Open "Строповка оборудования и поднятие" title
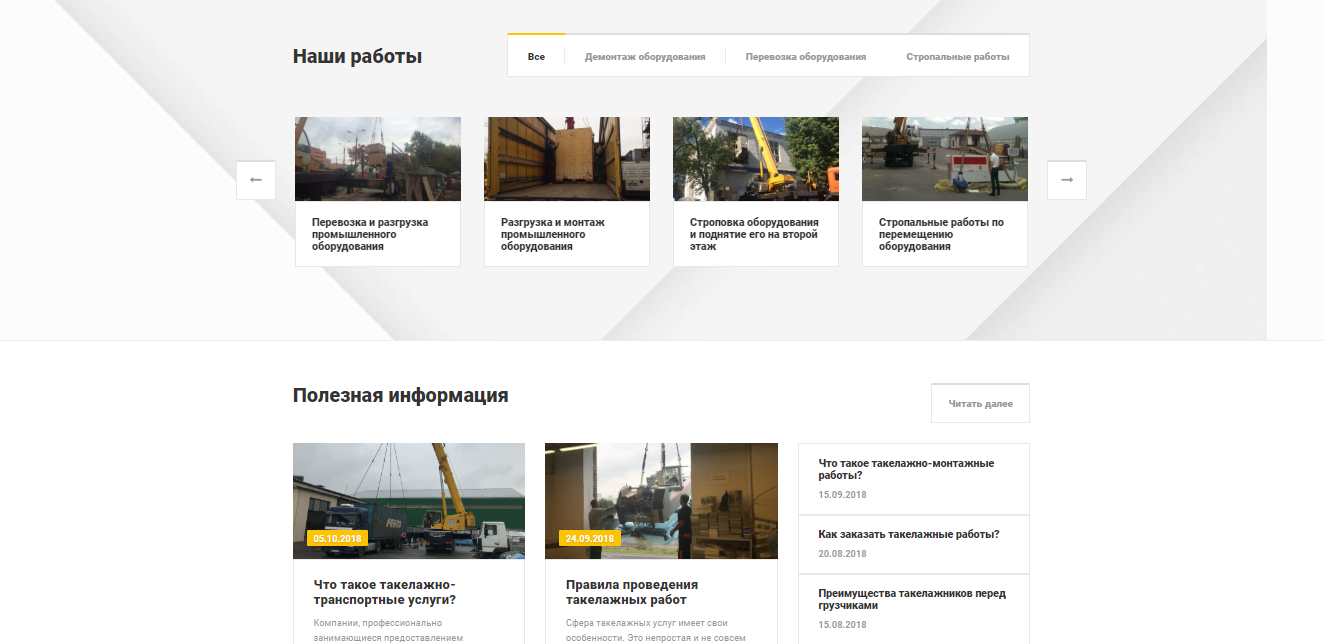The height and width of the screenshot is (644, 1325). (754, 234)
